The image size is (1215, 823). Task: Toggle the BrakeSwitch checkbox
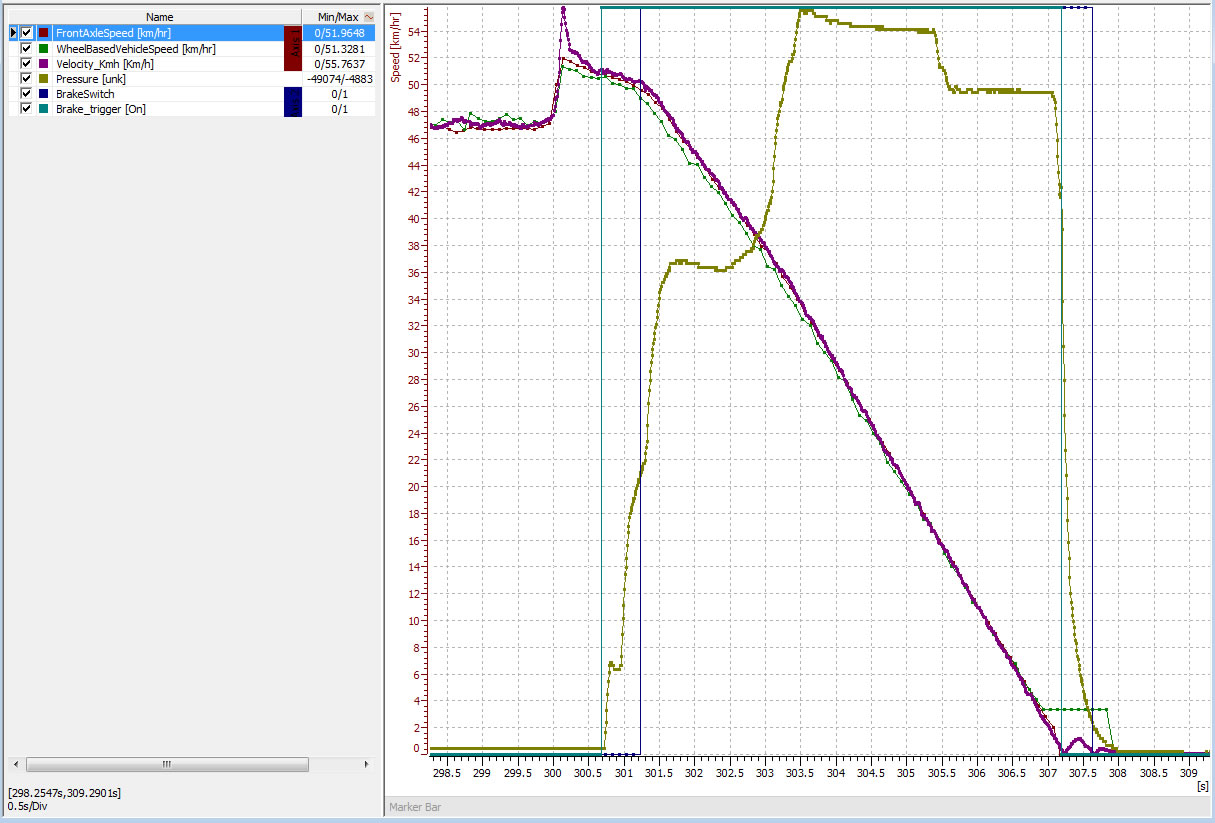click(25, 93)
